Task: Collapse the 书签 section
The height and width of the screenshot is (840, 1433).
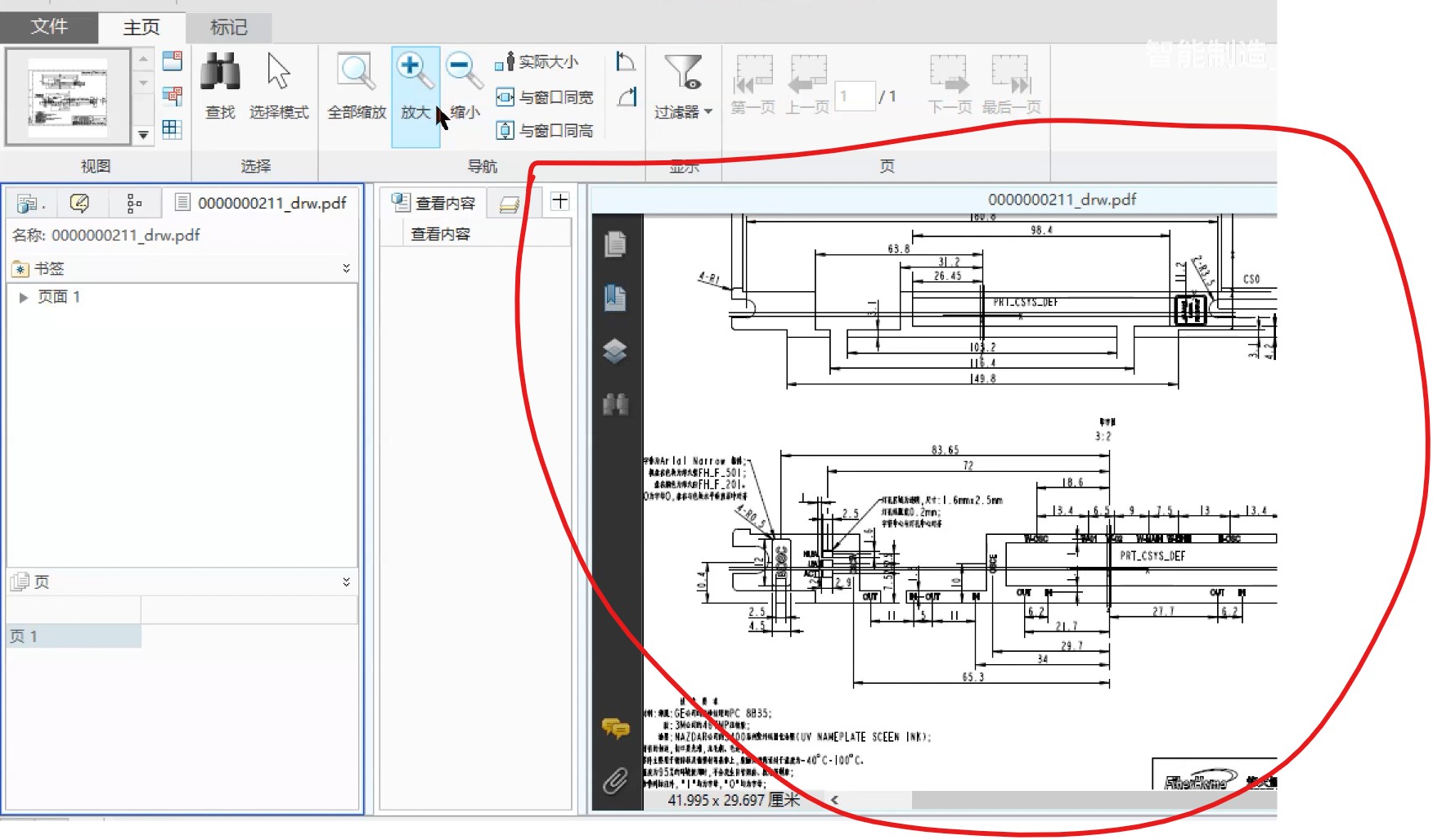Action: pyautogui.click(x=347, y=268)
